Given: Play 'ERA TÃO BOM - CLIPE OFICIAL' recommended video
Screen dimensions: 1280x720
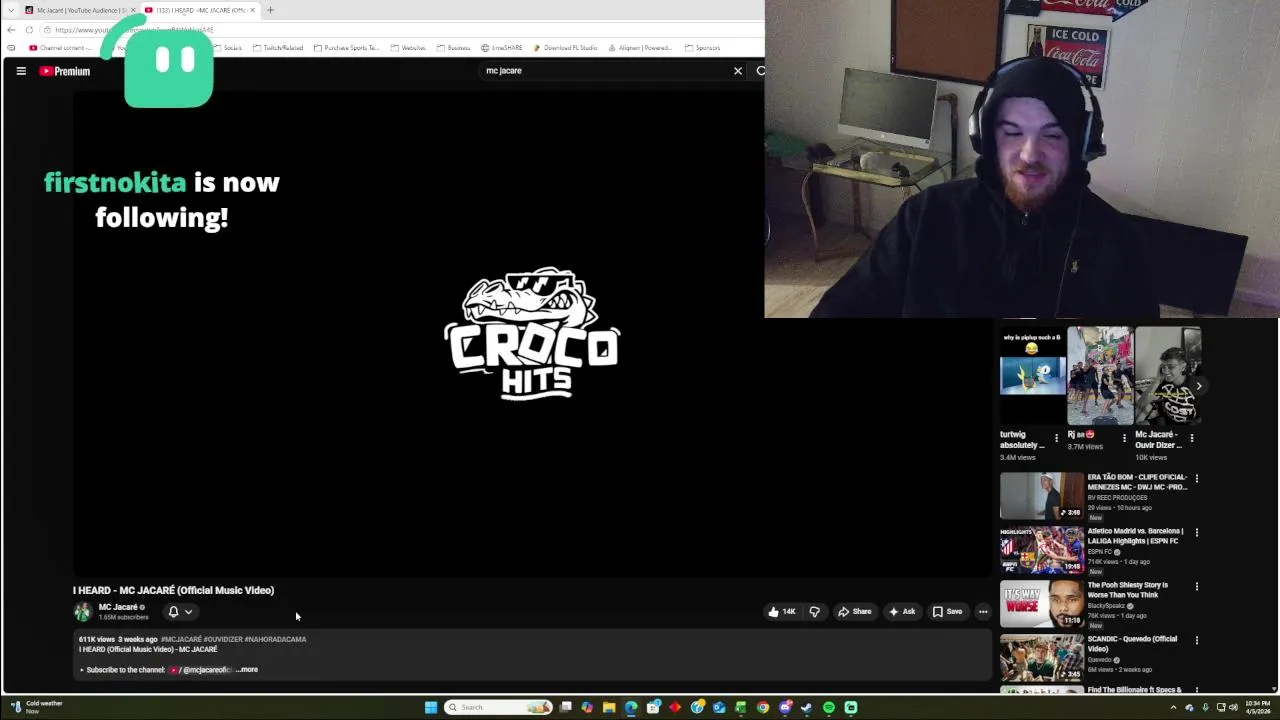Looking at the screenshot, I should 1041,495.
